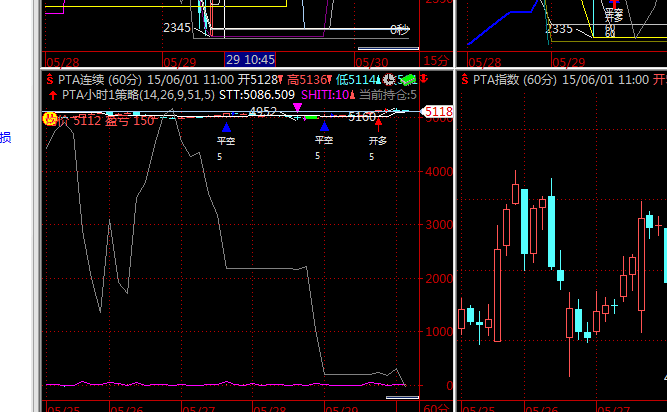Click the blue 损 text at left edge
The image size is (667, 412).
coord(6,138)
